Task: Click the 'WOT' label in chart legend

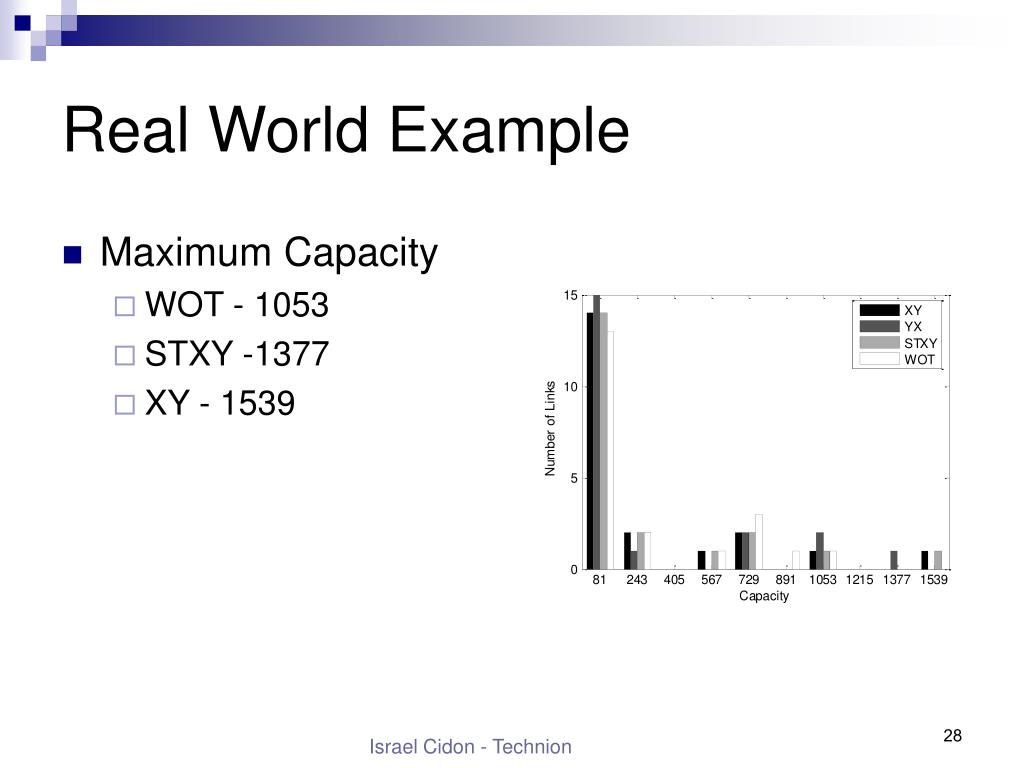Action: (x=920, y=359)
